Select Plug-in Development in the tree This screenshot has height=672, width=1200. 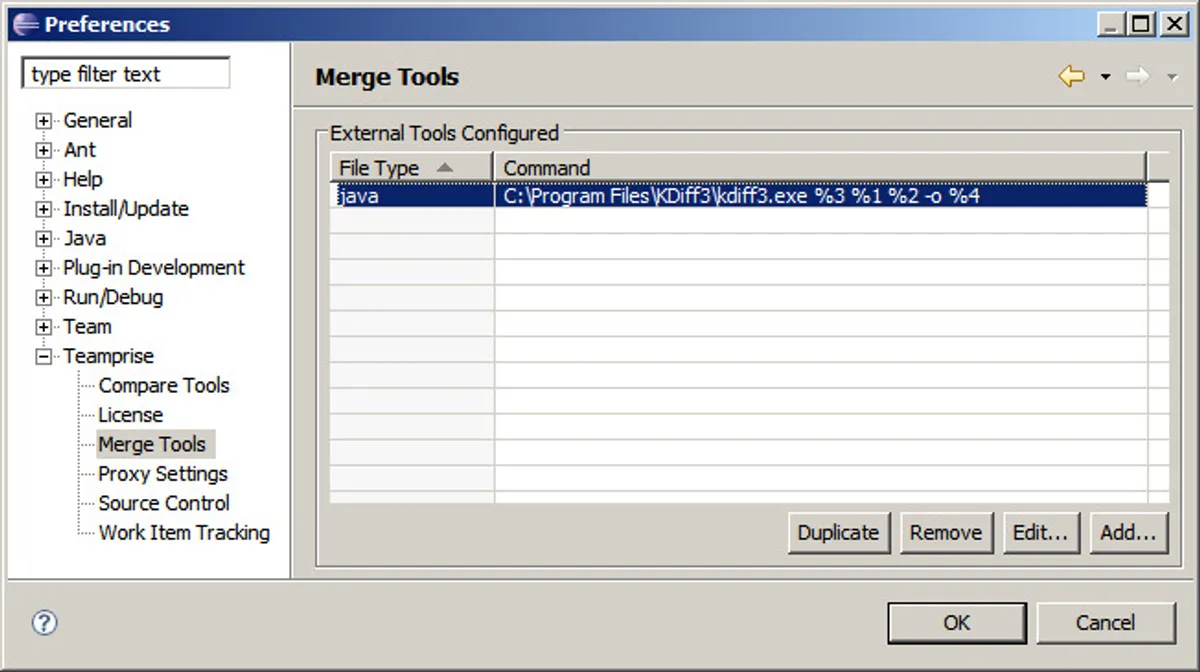tap(154, 268)
